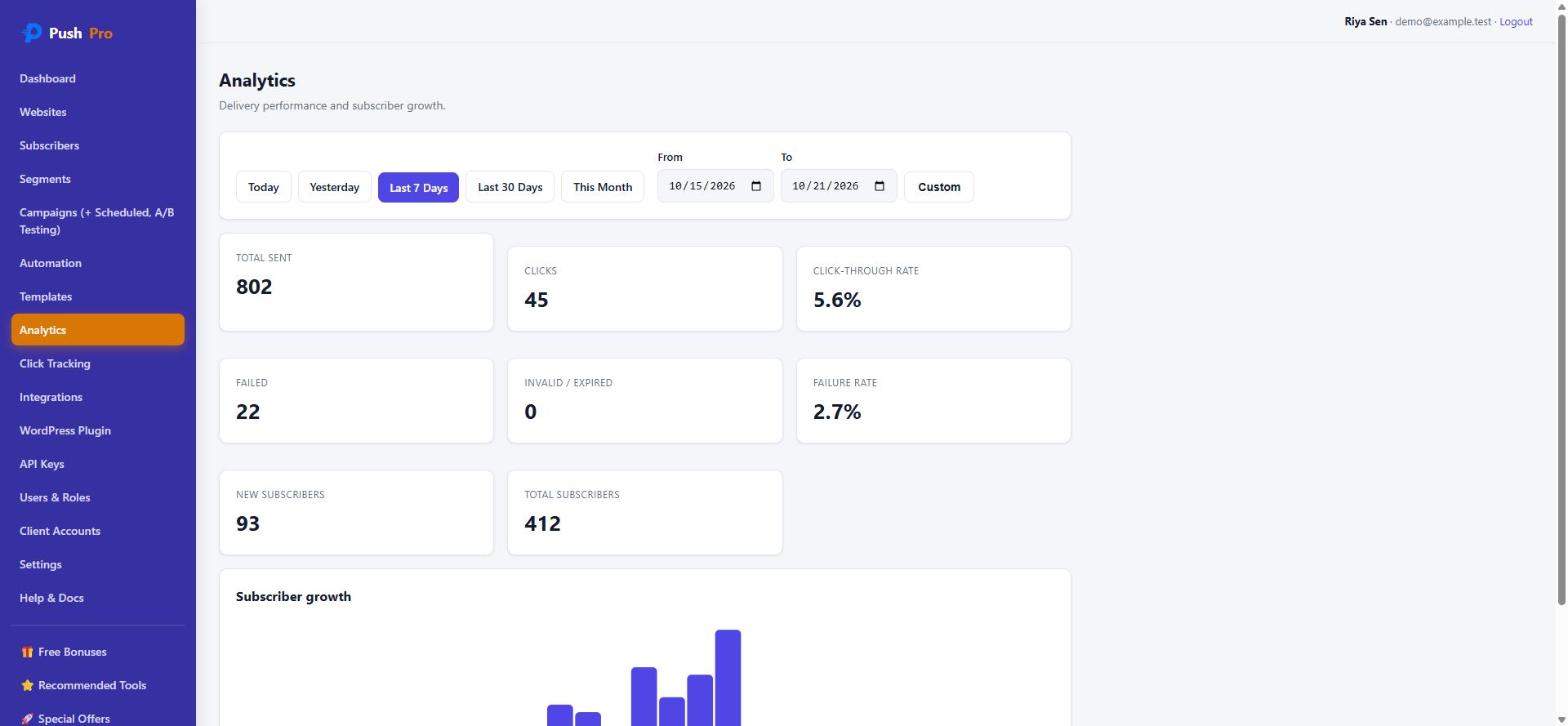Click Riya Sen user name
The height and width of the screenshot is (726, 1568).
point(1365,21)
